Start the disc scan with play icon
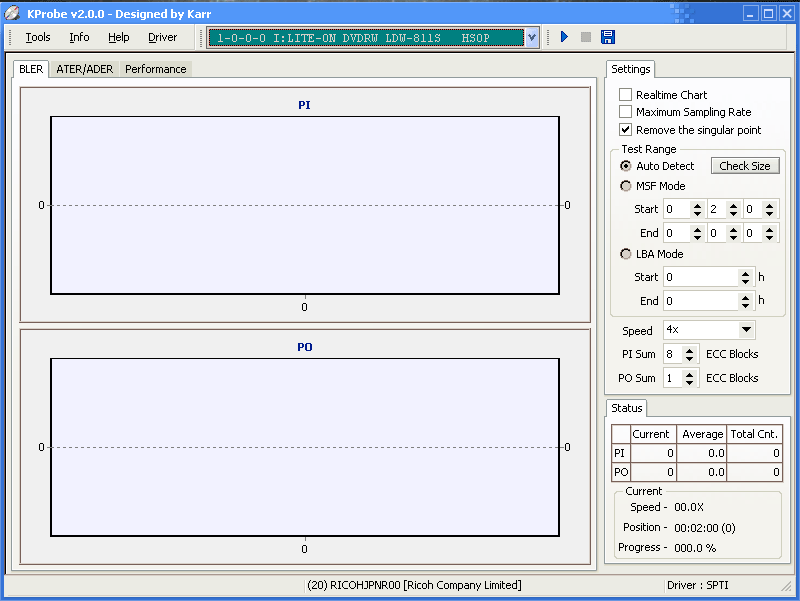Image resolution: width=800 pixels, height=601 pixels. pos(564,37)
